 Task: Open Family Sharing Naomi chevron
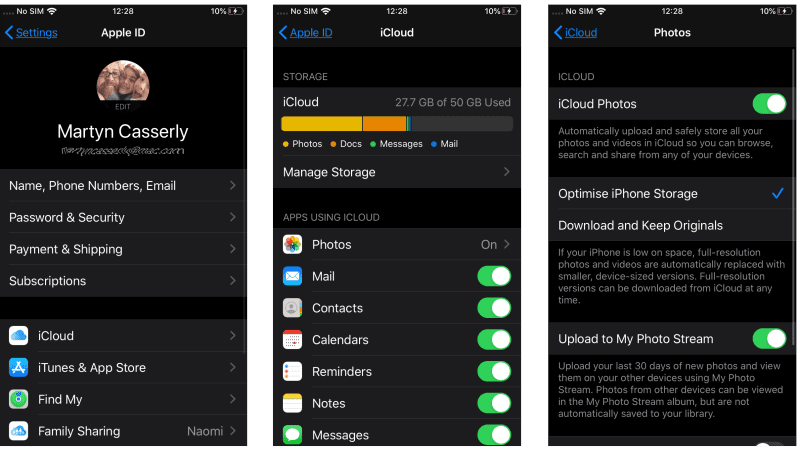[x=233, y=431]
